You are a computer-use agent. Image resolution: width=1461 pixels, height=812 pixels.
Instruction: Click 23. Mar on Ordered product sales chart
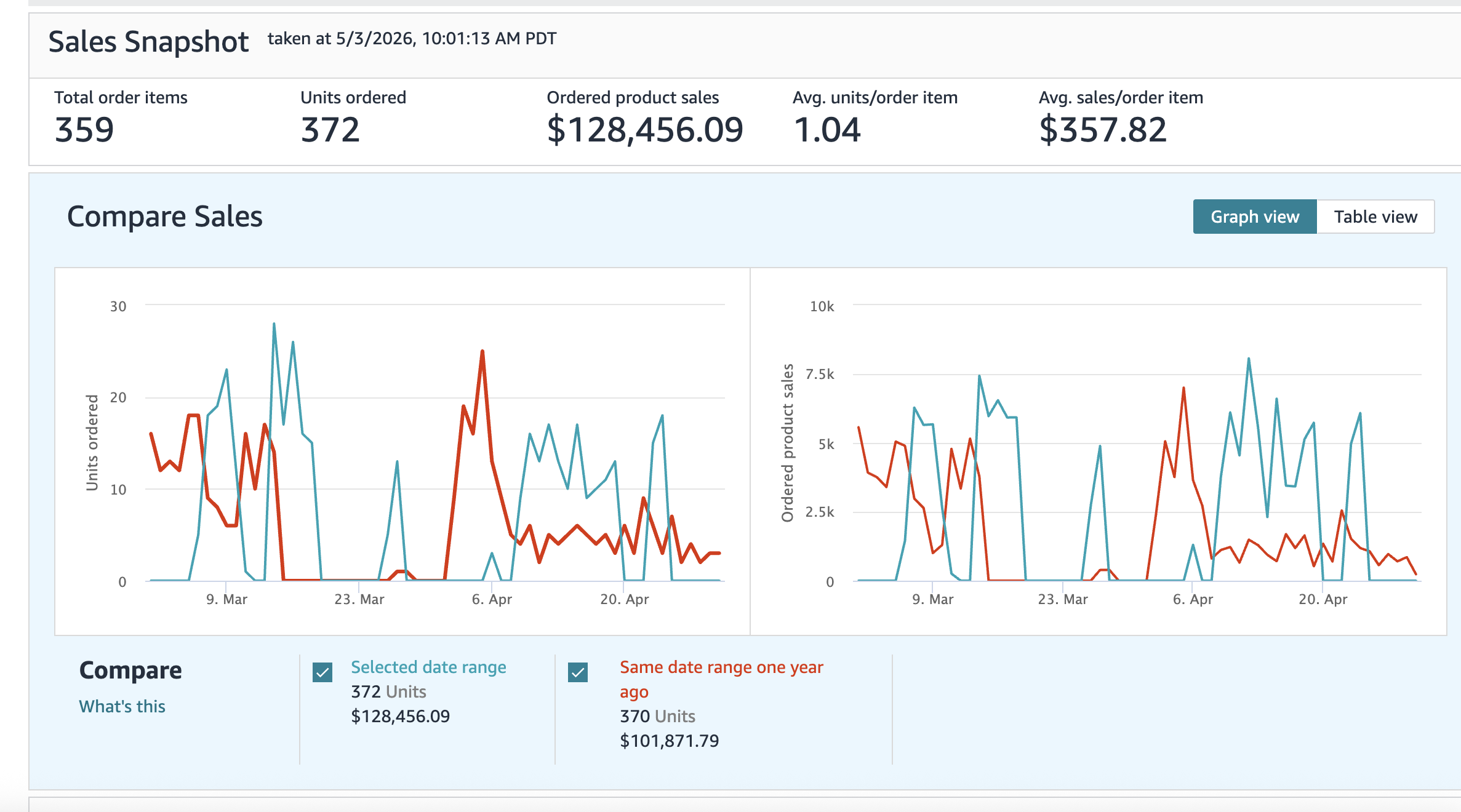click(1063, 599)
